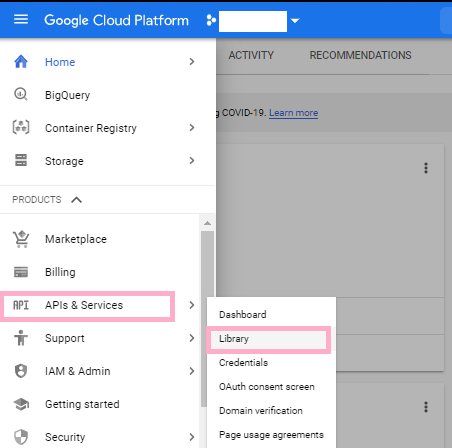This screenshot has width=452, height=448.
Task: Expand the Security submenu chevron
Action: [192, 437]
